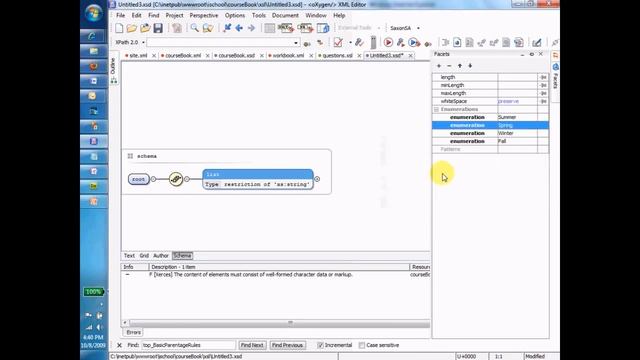
Task: Switch to the workbook.xml tab
Action: (x=288, y=56)
